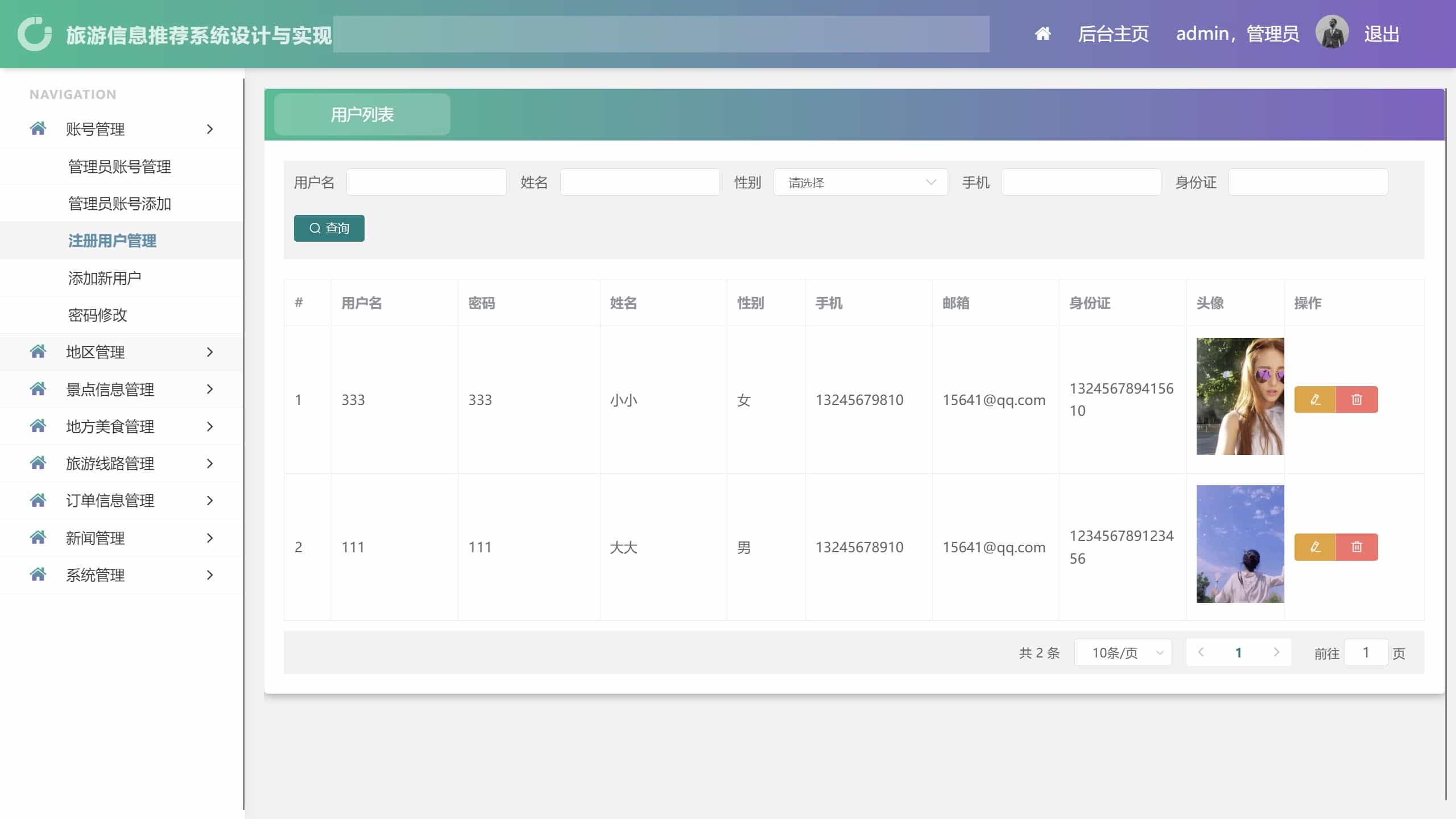
Task: Expand the 地区管理 menu chevron
Action: tap(210, 352)
